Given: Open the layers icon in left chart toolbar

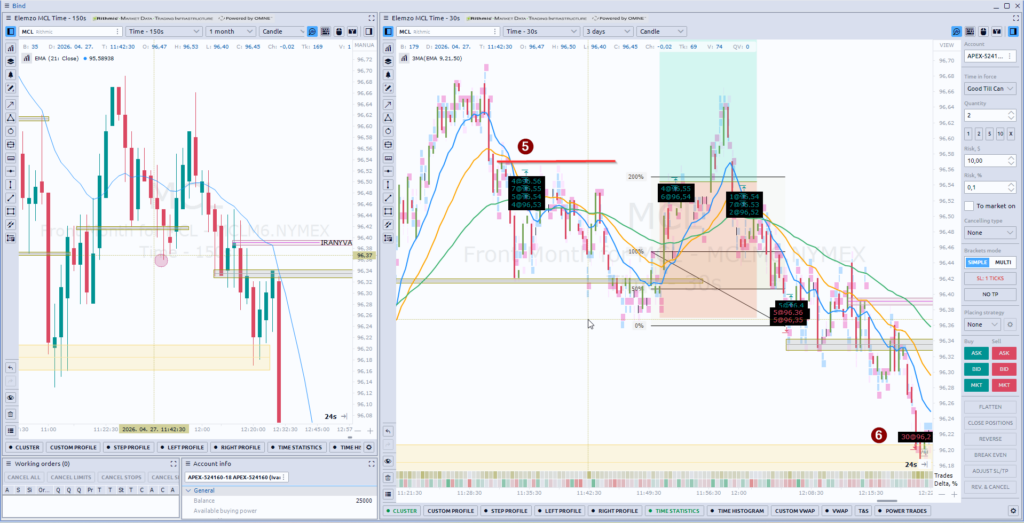Looking at the screenshot, I should (x=10, y=61).
